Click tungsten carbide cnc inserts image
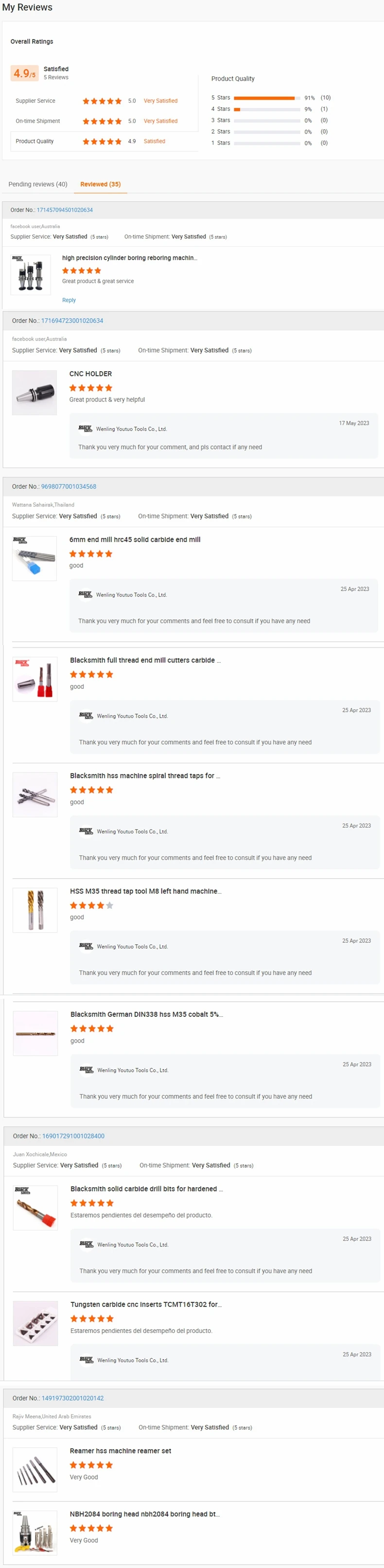The image size is (384, 1568). point(35,1323)
